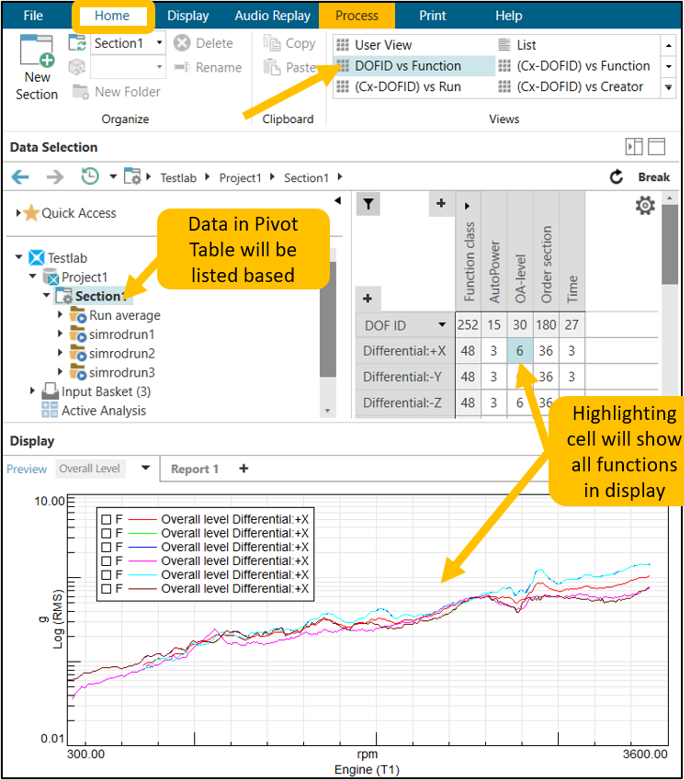This screenshot has width=684, height=780.
Task: Open the Display ribbon tab
Action: coord(188,16)
